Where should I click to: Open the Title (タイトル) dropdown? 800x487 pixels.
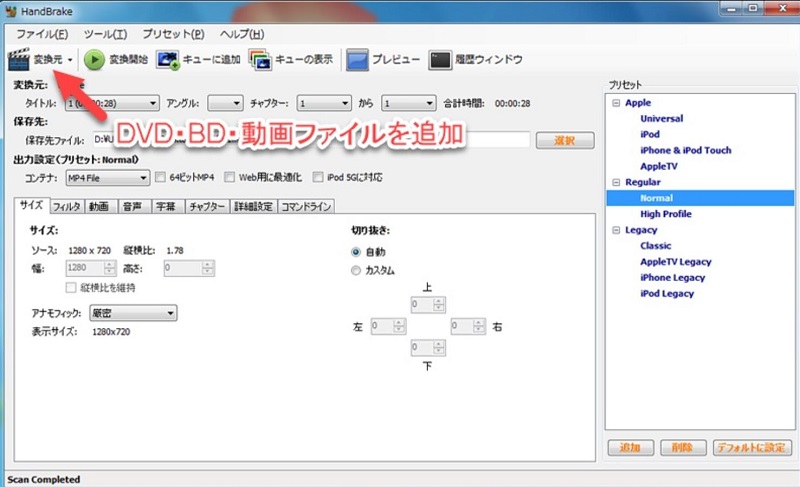point(112,104)
